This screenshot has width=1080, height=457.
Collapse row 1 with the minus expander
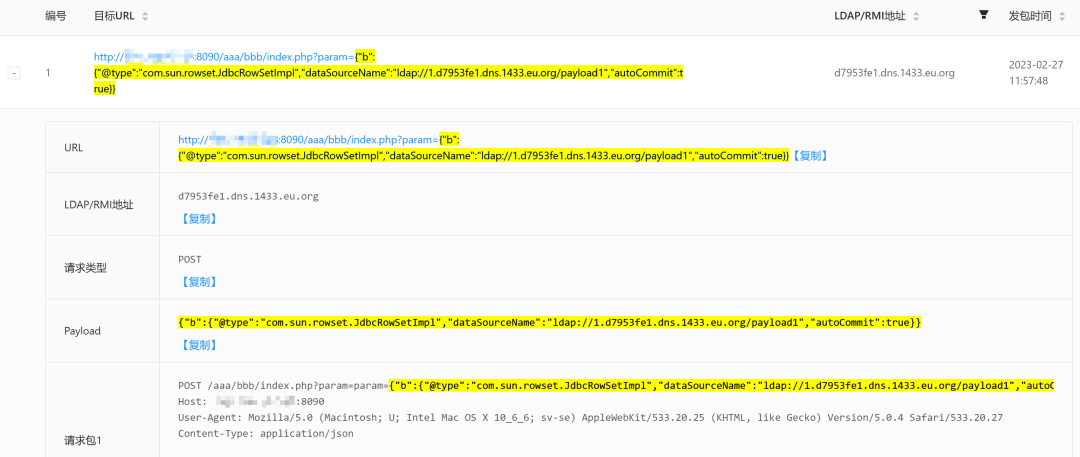[x=14, y=73]
